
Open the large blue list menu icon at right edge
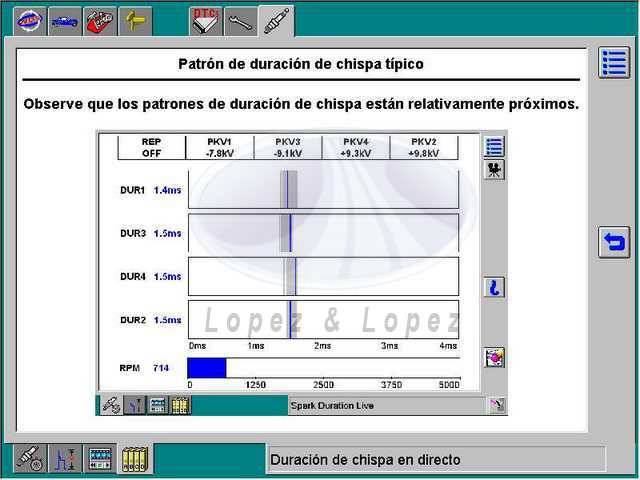point(614,63)
